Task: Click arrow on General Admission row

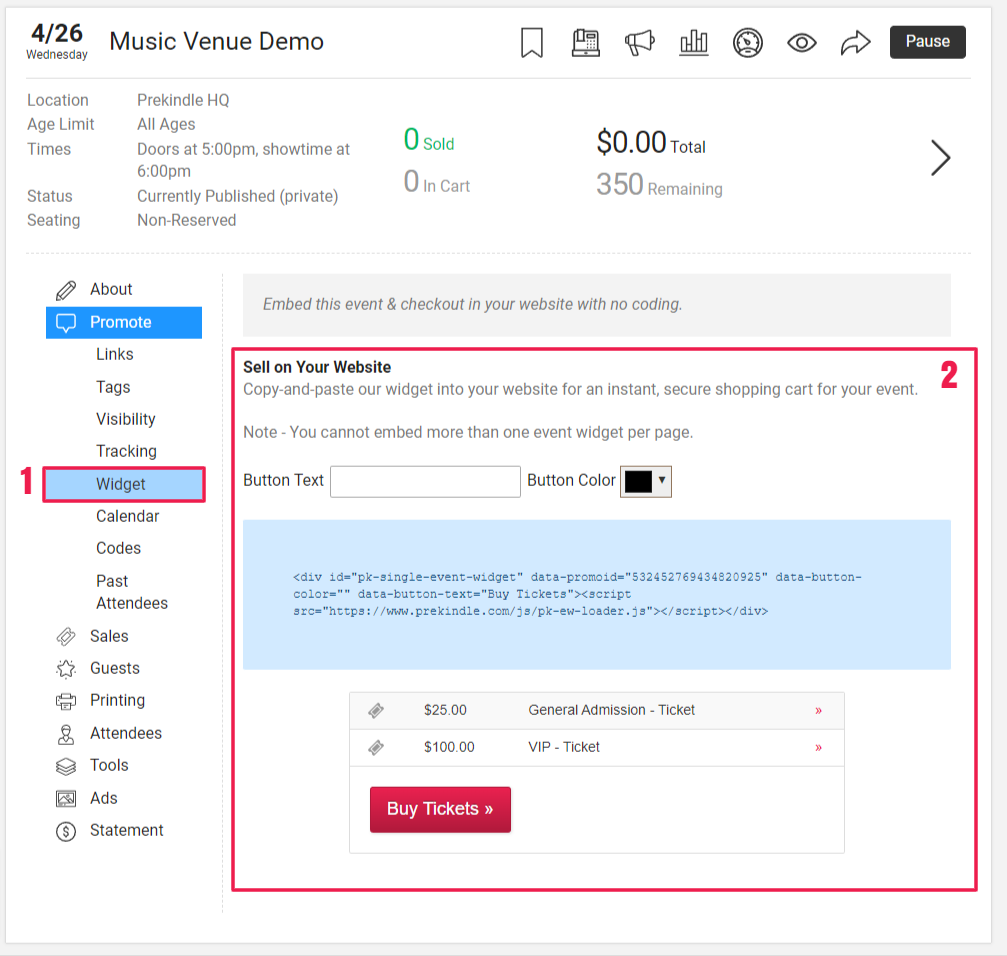Action: (818, 711)
